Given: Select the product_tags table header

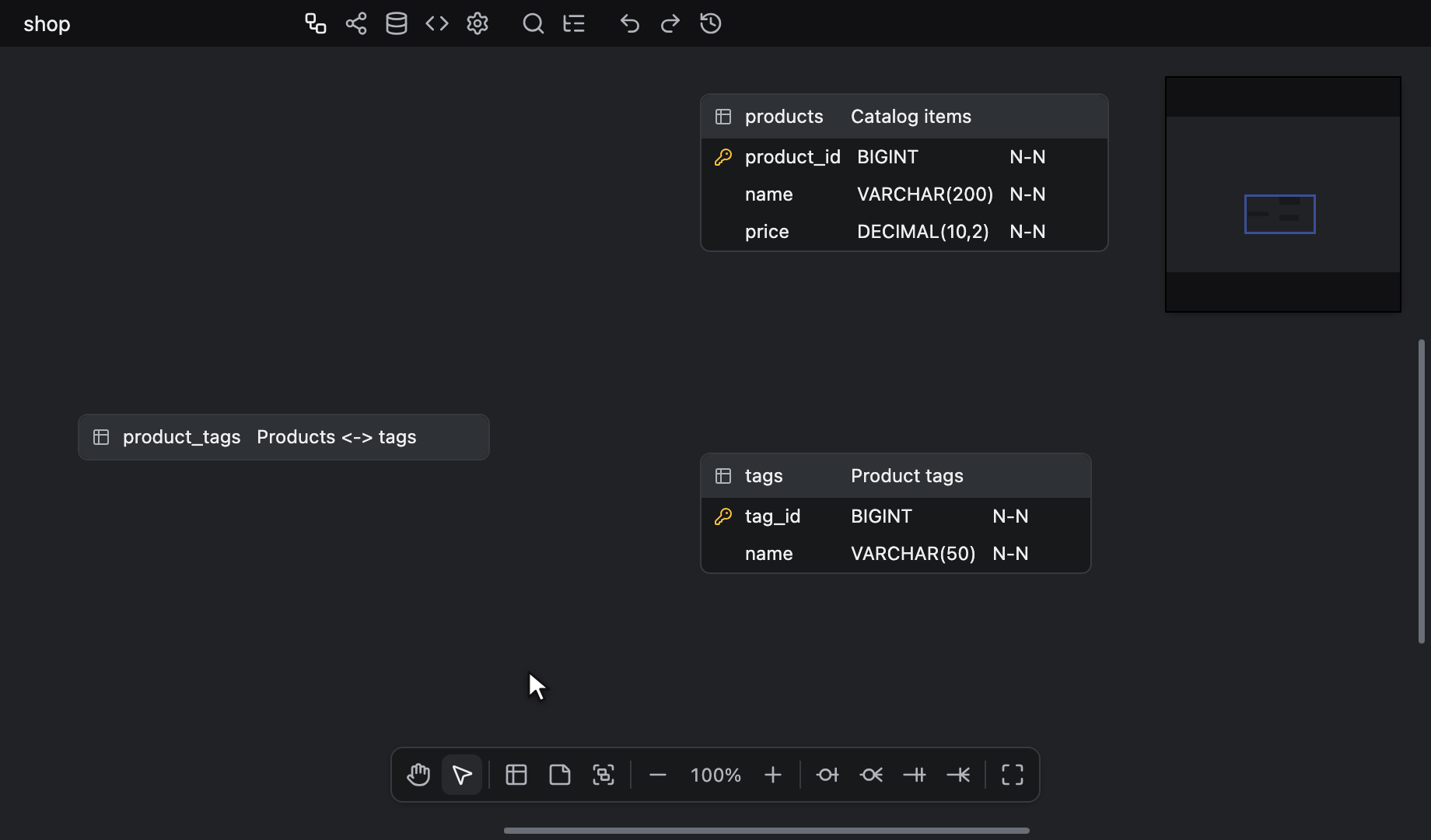Looking at the screenshot, I should coord(284,437).
